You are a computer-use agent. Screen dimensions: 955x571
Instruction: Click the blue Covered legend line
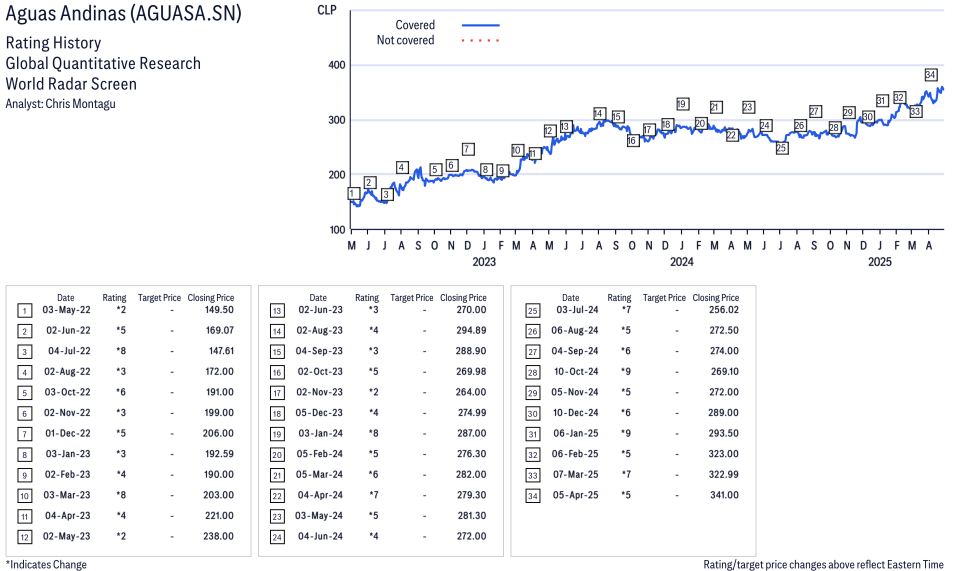(x=481, y=25)
